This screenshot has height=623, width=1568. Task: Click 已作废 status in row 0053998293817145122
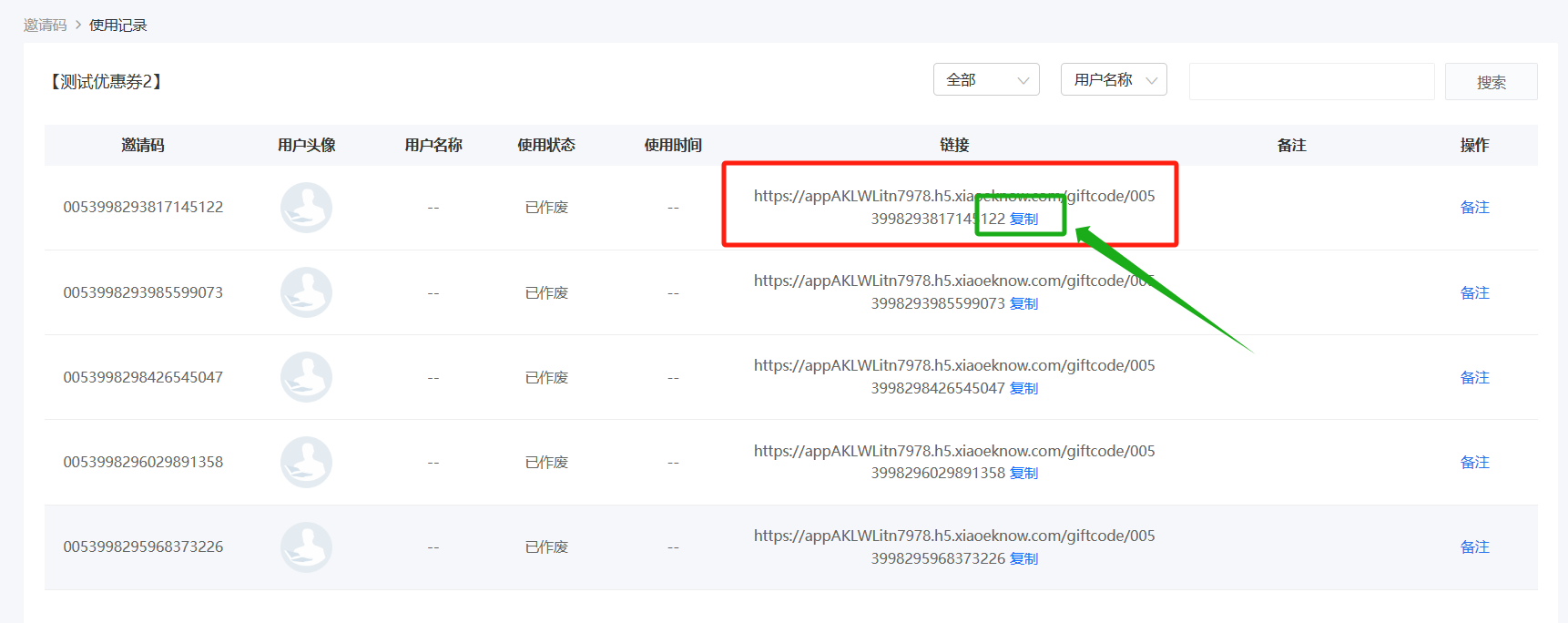click(x=546, y=208)
